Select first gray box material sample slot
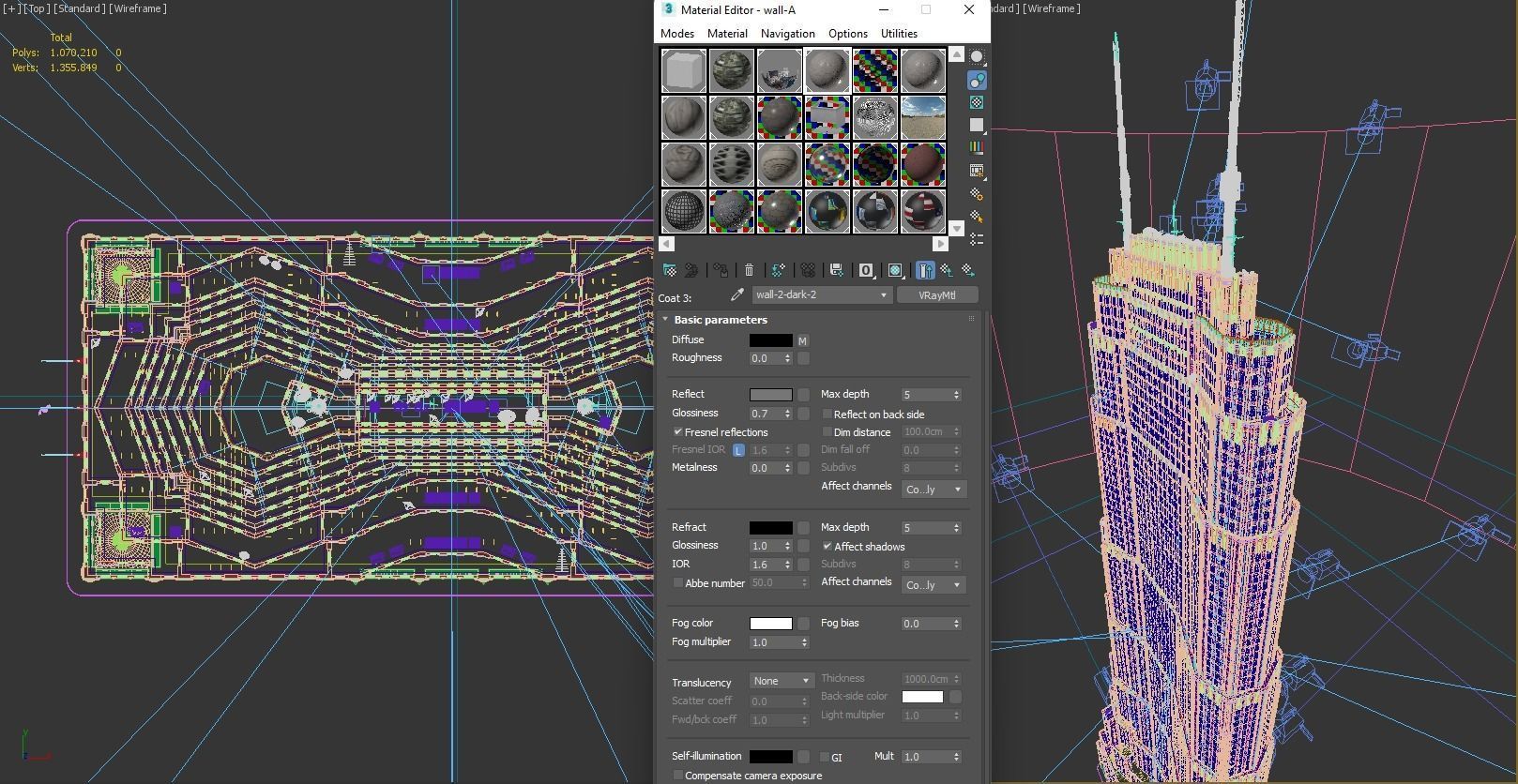Screen dimensions: 1518x784 [x=684, y=70]
